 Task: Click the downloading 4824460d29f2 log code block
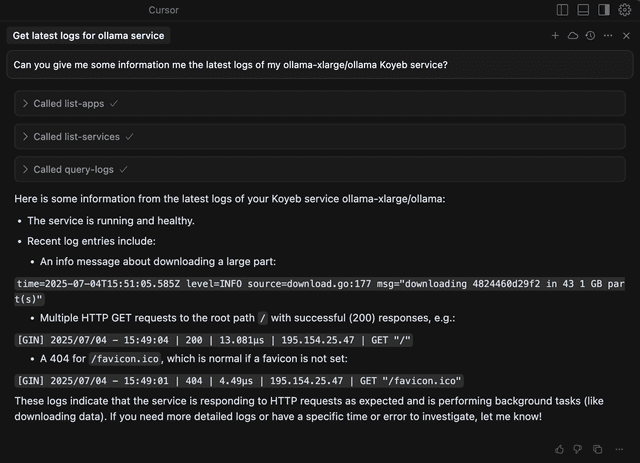coord(318,290)
